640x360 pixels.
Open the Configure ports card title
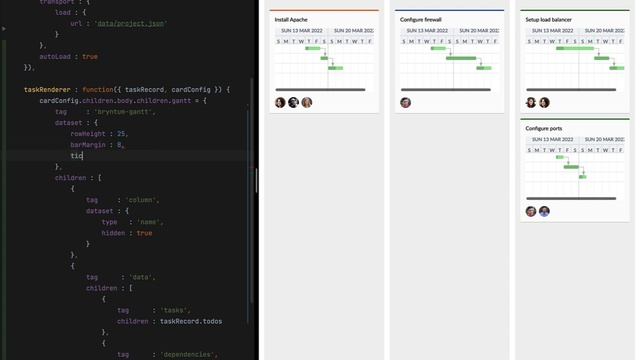coord(544,128)
